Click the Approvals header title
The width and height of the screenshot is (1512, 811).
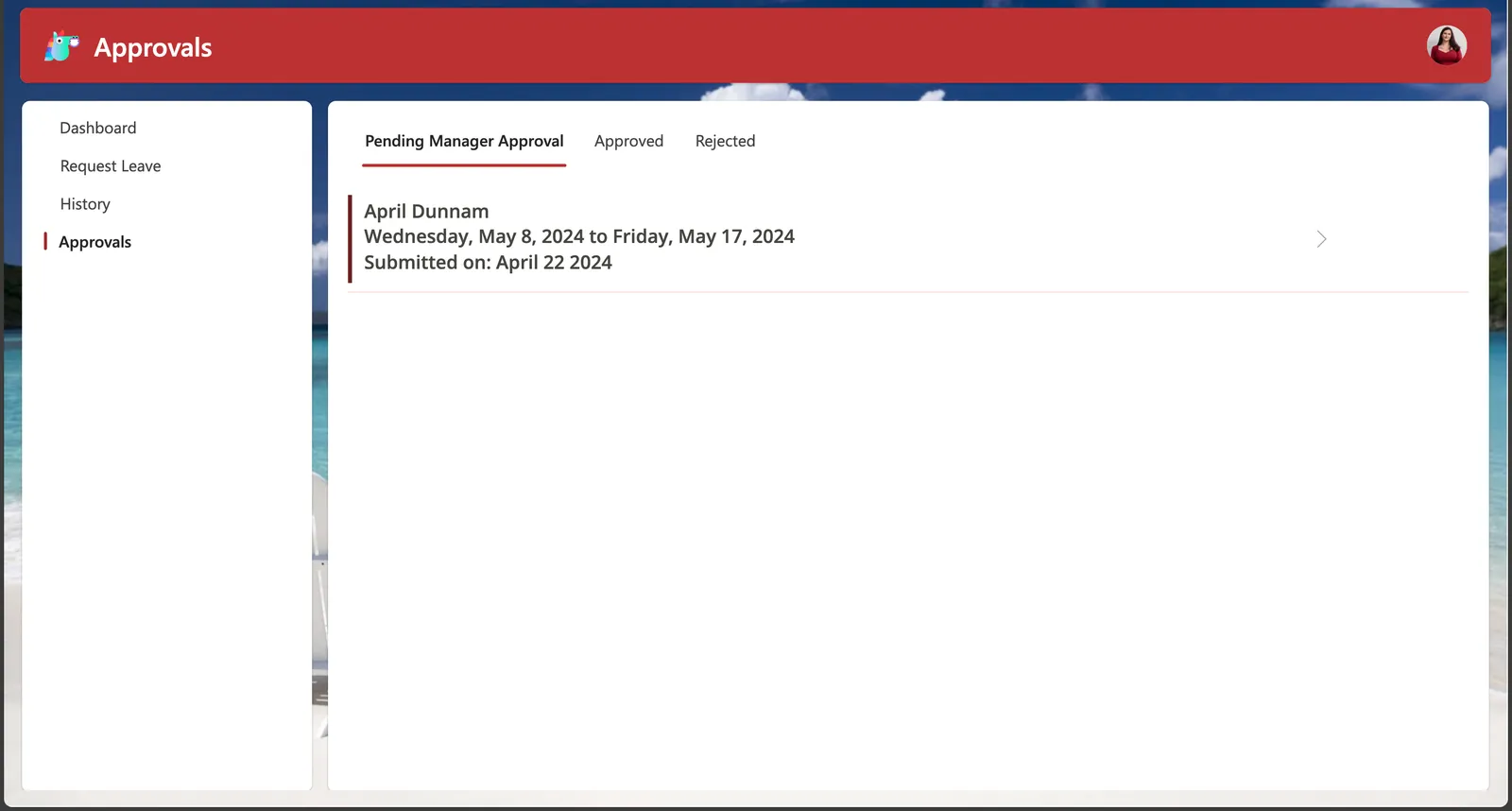pos(153,47)
